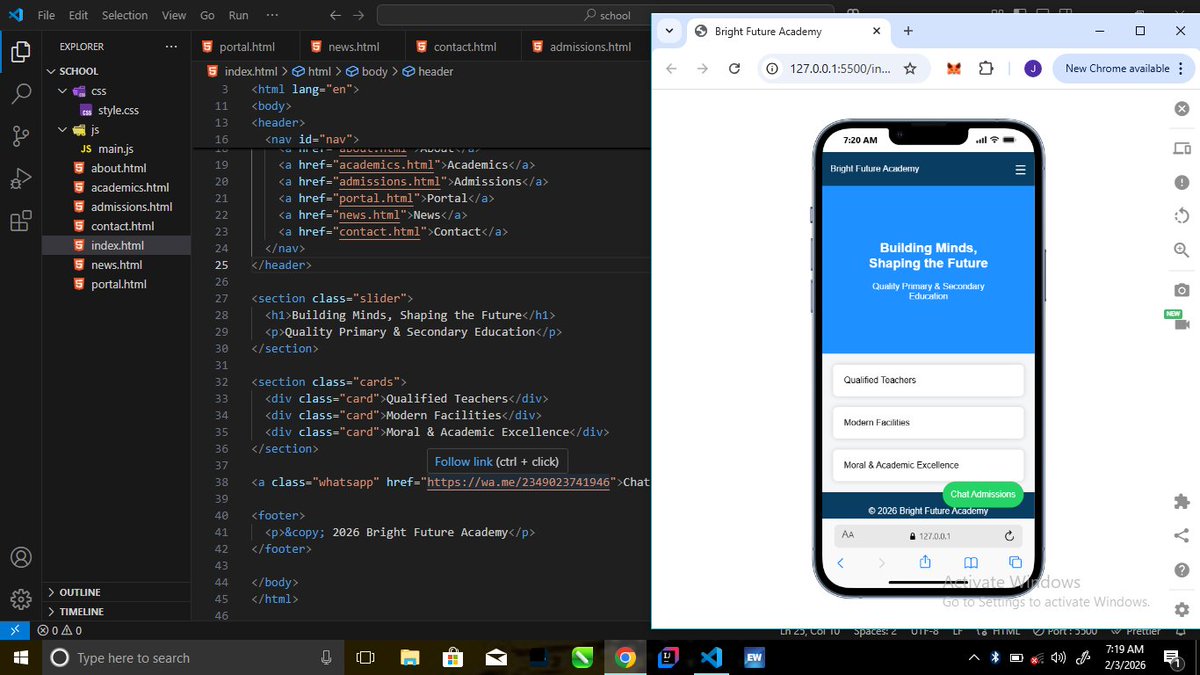The image size is (1200, 675).
Task: Open Chrome's three-dot menu
Action: coord(1180,69)
